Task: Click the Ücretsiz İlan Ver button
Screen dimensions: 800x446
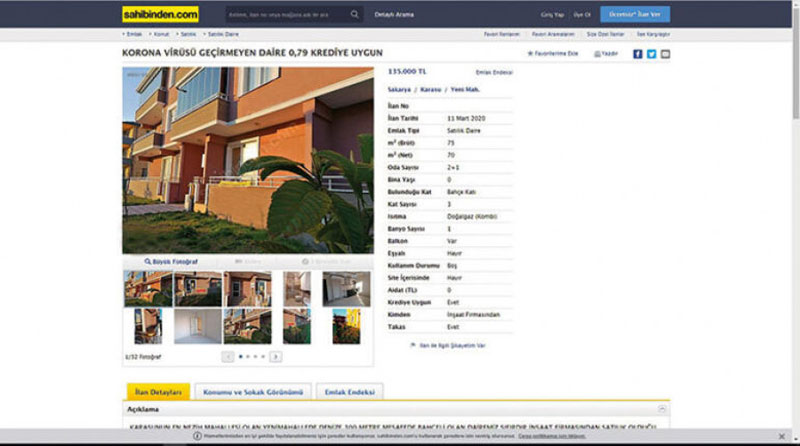Action: point(636,15)
